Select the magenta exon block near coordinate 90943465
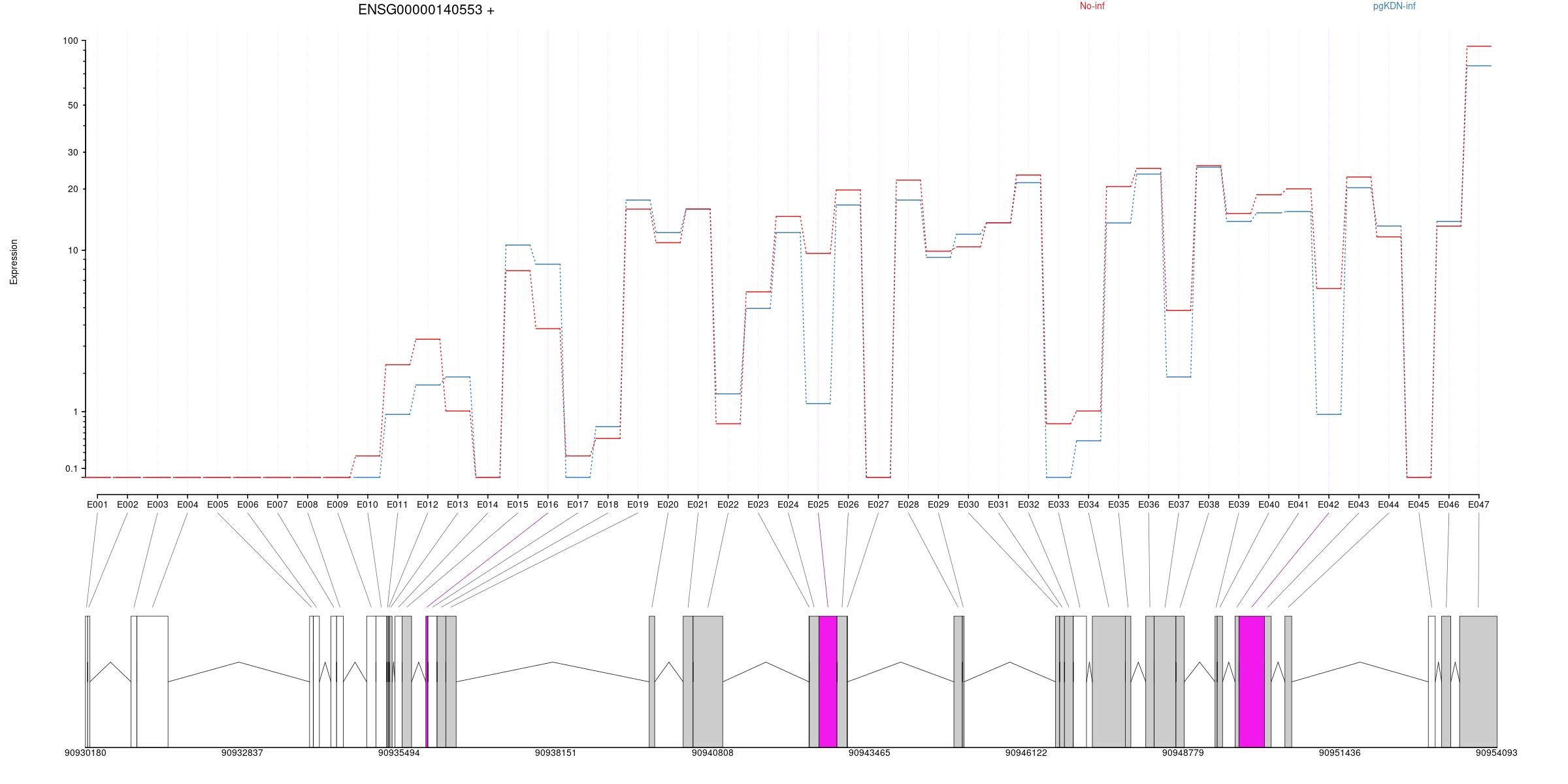This screenshot has height=784, width=1568. [x=828, y=681]
